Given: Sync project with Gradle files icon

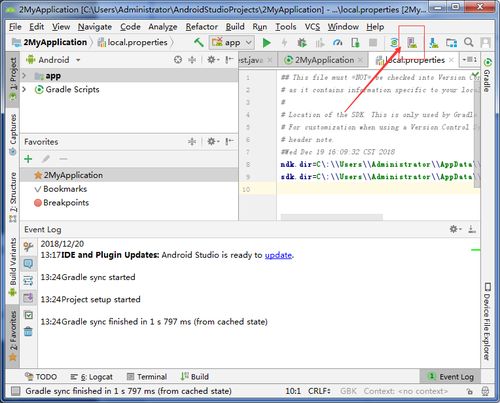Looking at the screenshot, I should [x=394, y=43].
